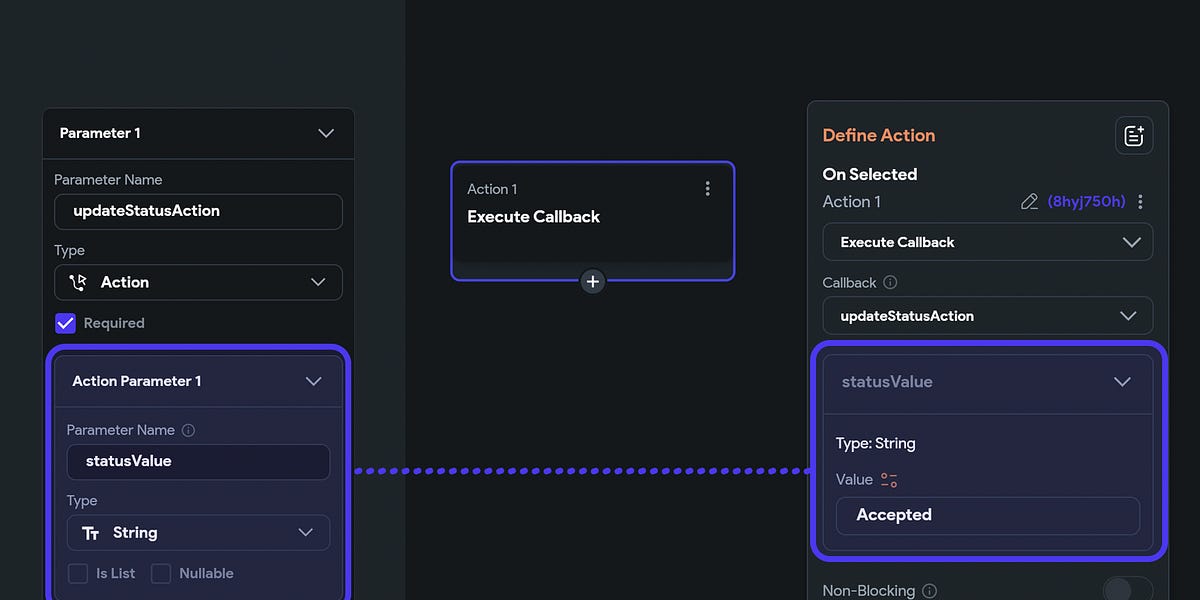Check the Is List checkbox
Image resolution: width=1200 pixels, height=600 pixels.
click(77, 573)
